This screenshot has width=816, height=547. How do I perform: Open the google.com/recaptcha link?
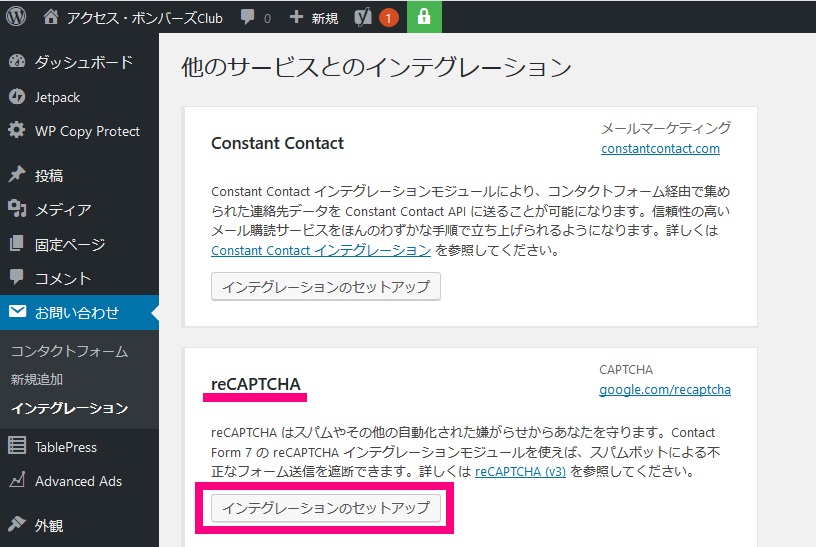(x=665, y=390)
